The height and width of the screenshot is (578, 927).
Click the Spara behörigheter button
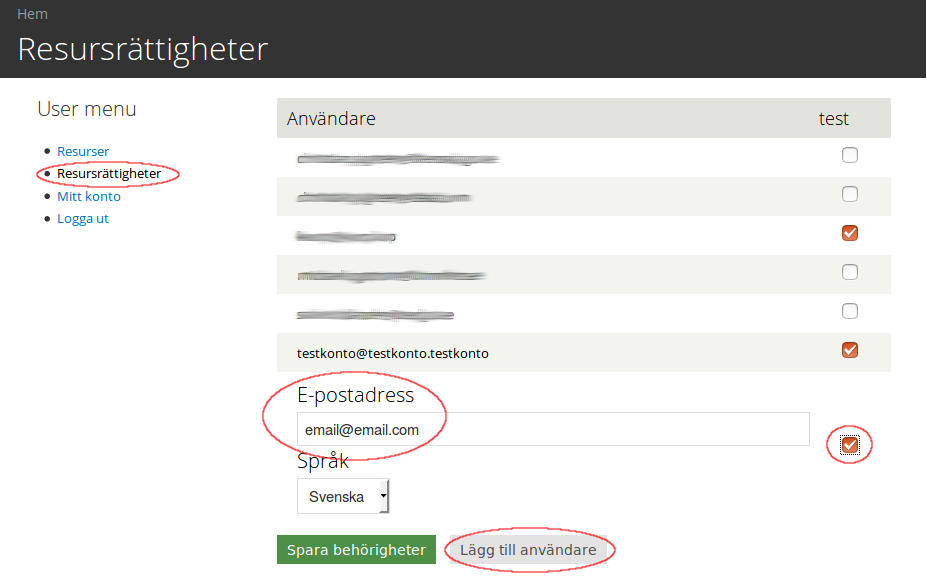pos(356,550)
